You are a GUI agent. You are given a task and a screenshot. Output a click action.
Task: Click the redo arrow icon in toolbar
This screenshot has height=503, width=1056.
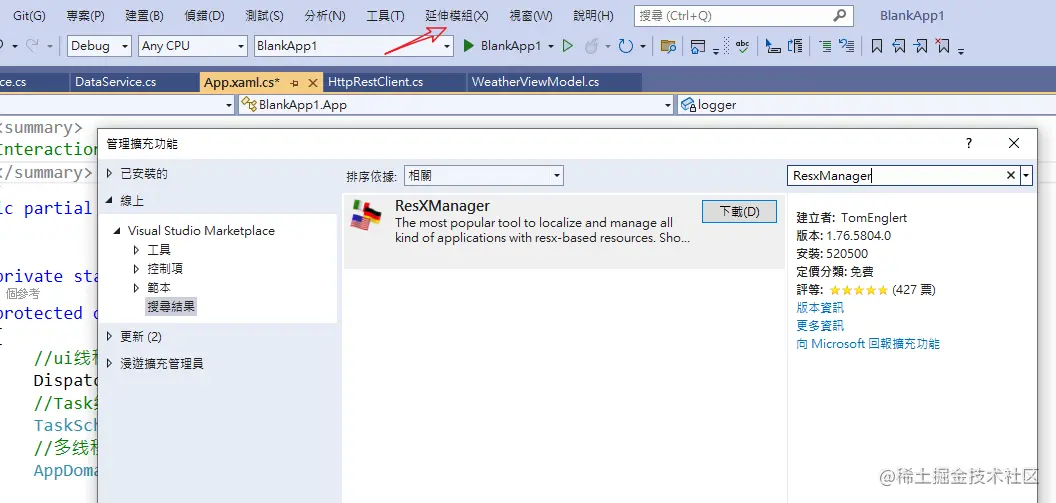click(x=32, y=46)
